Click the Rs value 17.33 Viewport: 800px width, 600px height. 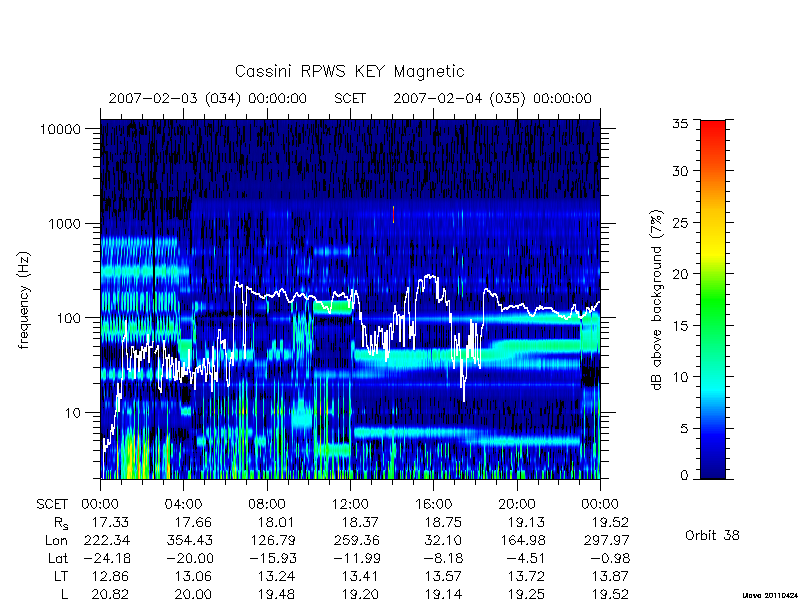[110, 522]
